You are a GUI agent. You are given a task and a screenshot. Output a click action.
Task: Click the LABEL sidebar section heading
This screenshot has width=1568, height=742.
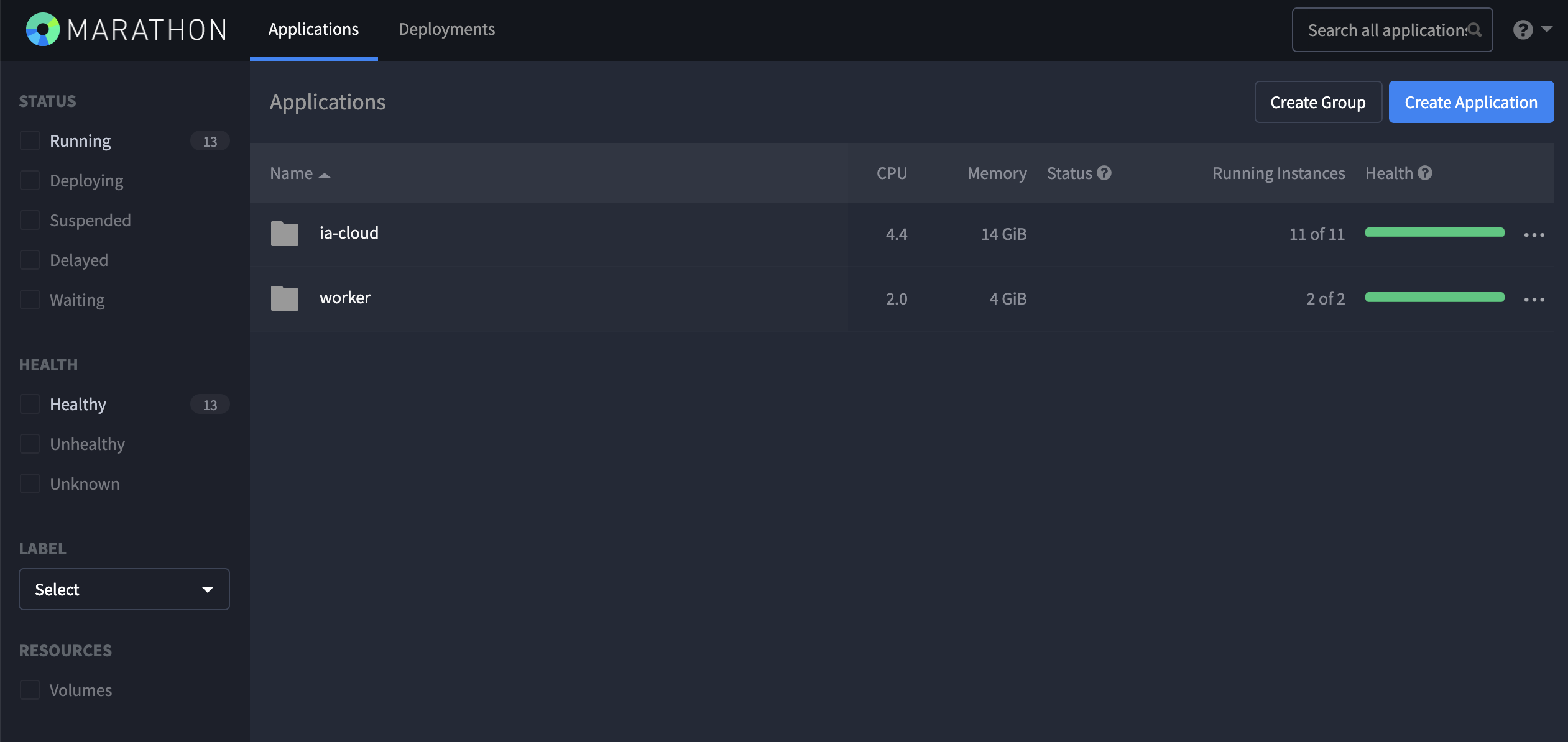click(x=42, y=549)
